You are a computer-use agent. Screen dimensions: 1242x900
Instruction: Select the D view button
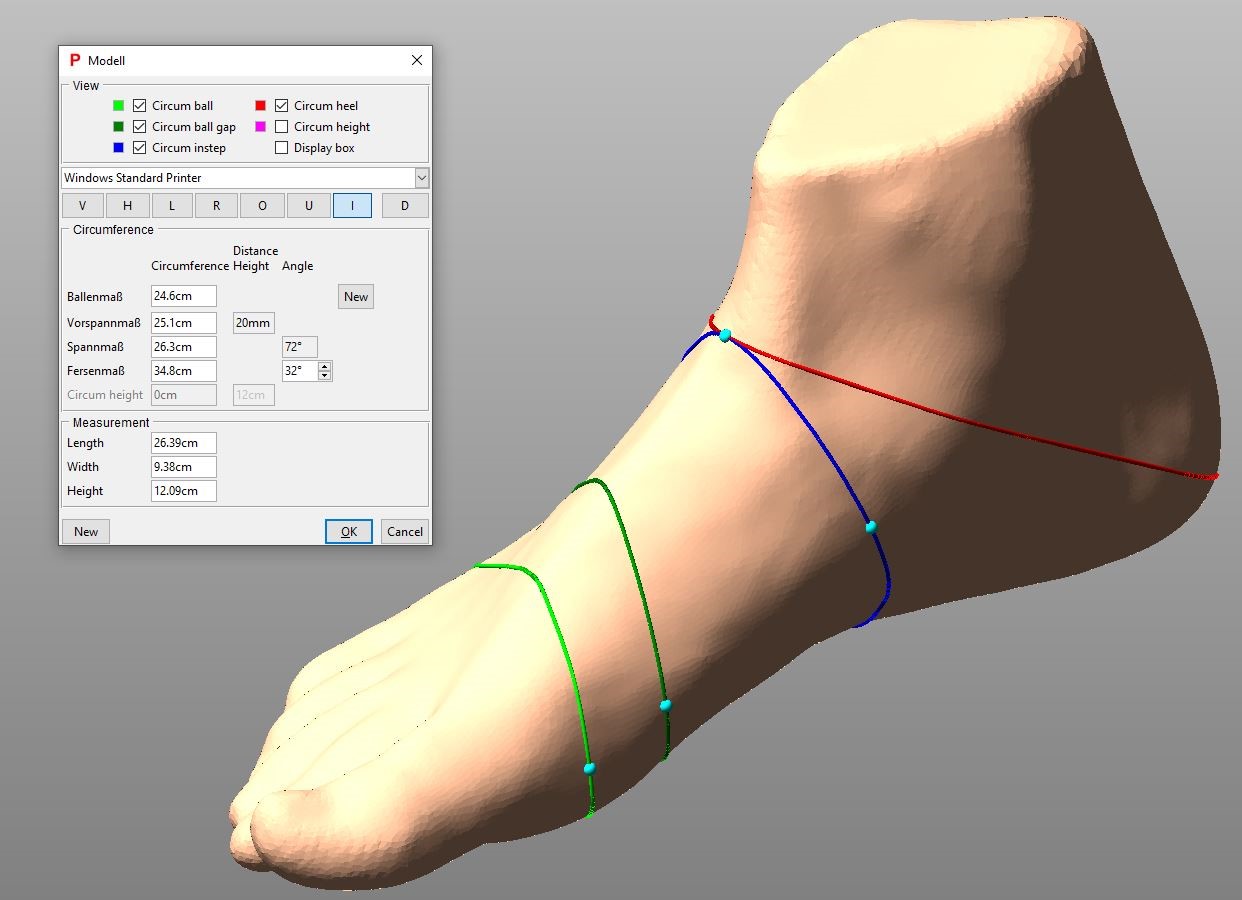[x=405, y=205]
